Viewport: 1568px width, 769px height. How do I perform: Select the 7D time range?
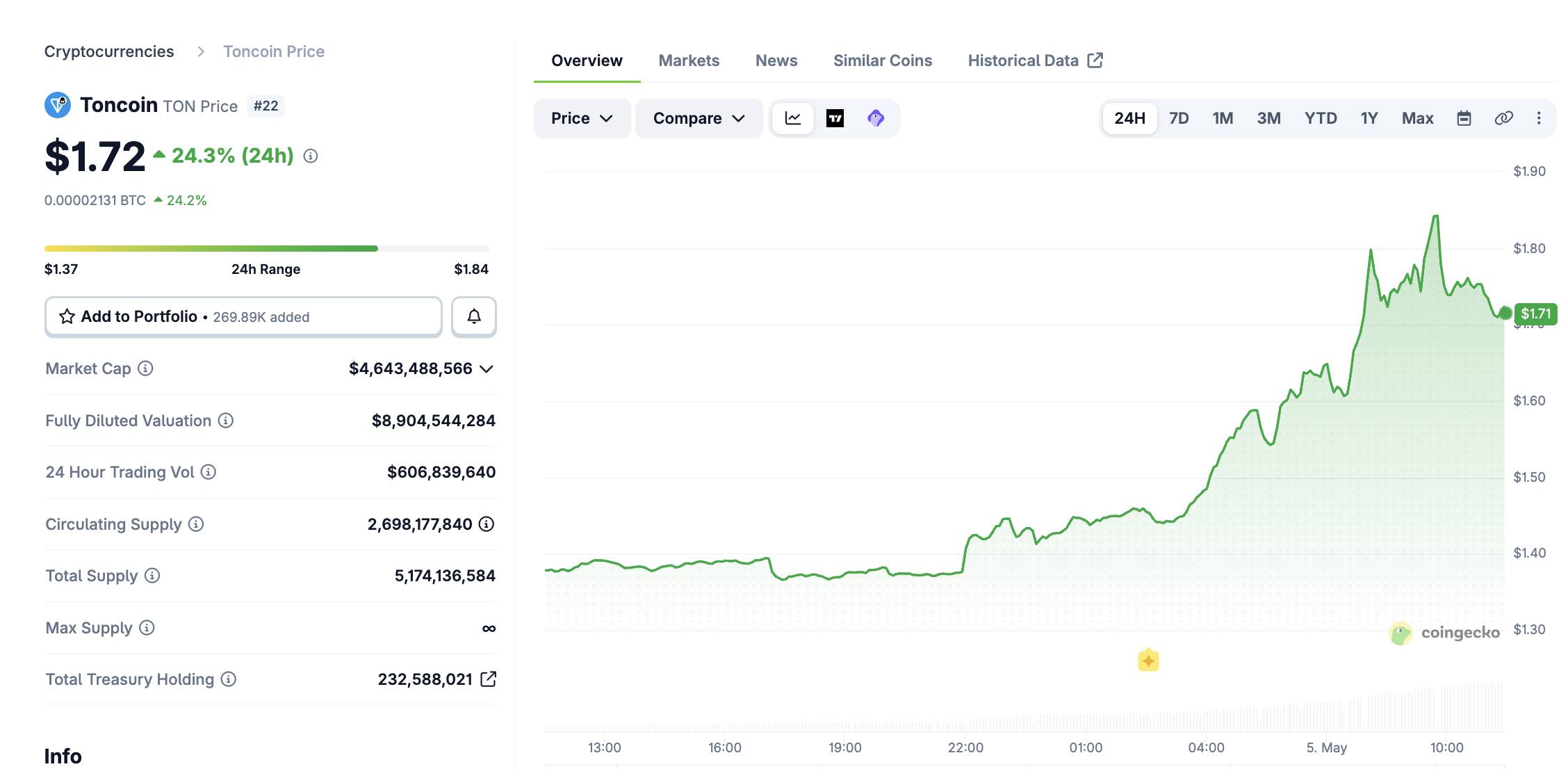pos(1179,118)
